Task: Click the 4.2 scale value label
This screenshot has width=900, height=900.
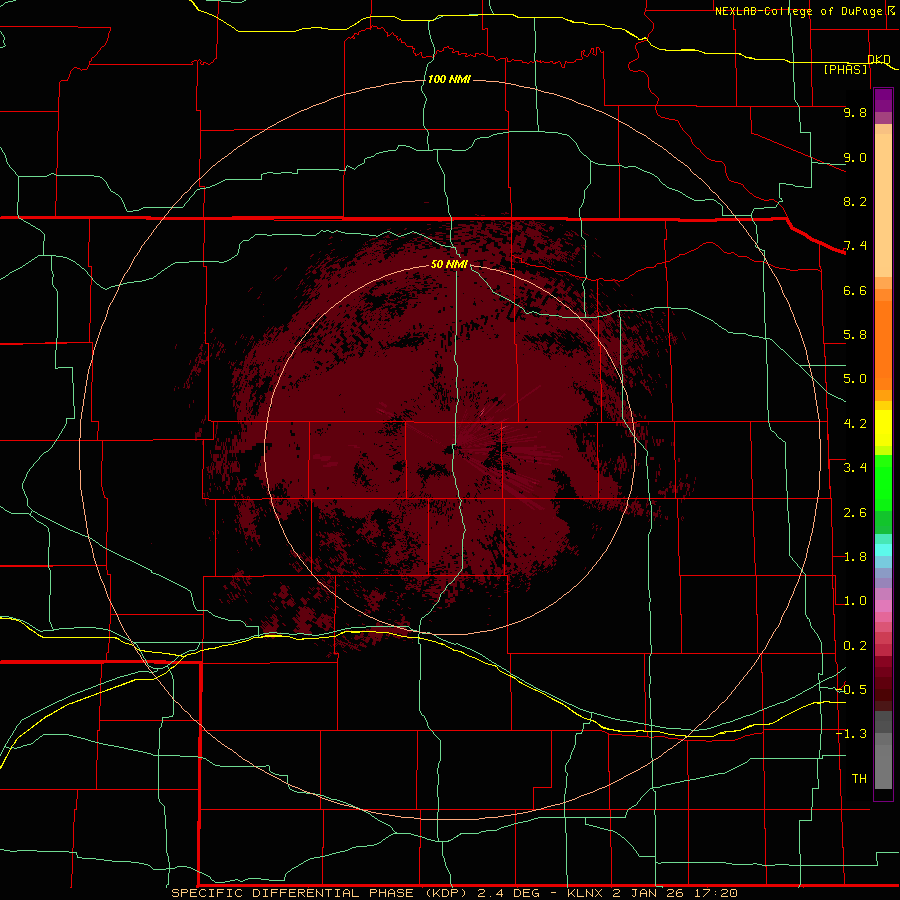Action: (855, 424)
